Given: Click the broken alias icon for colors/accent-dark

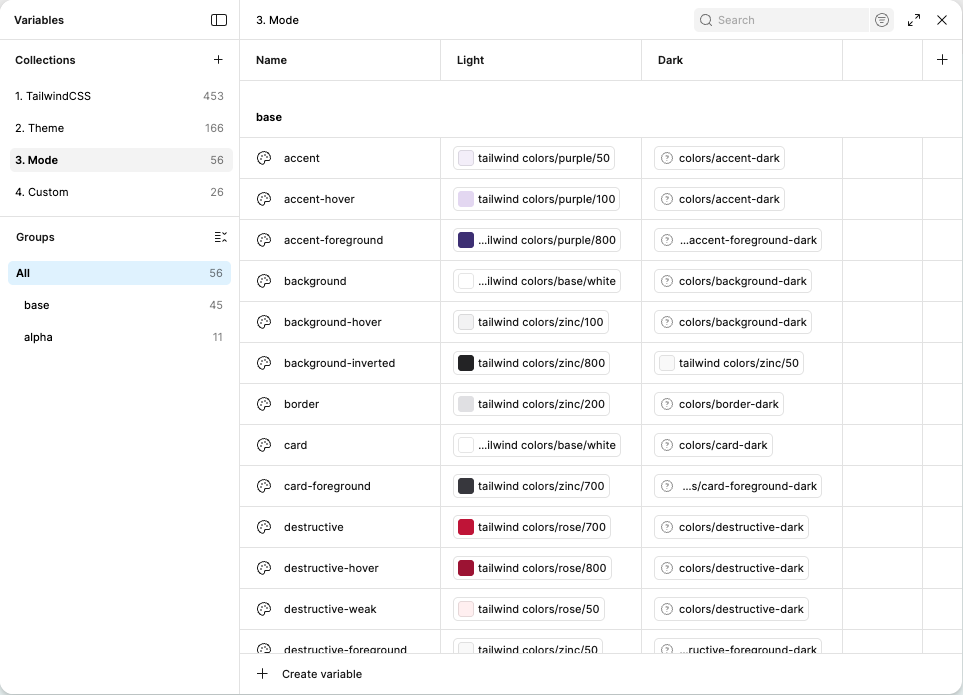Looking at the screenshot, I should (667, 158).
